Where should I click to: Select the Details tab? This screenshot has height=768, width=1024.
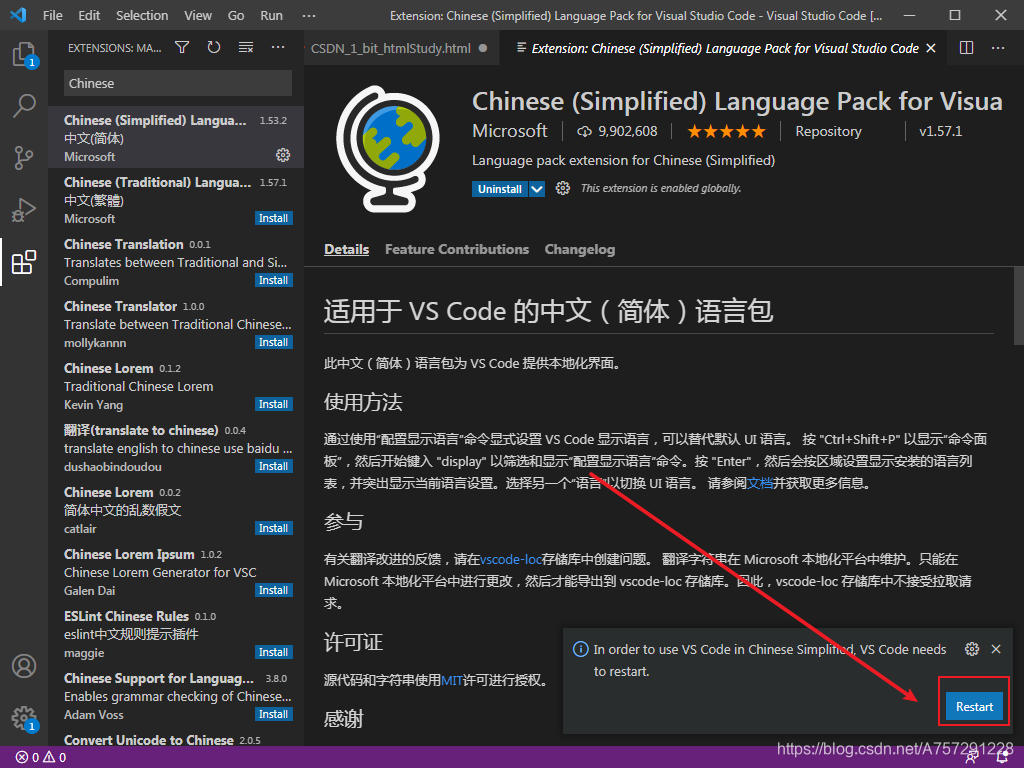point(346,249)
